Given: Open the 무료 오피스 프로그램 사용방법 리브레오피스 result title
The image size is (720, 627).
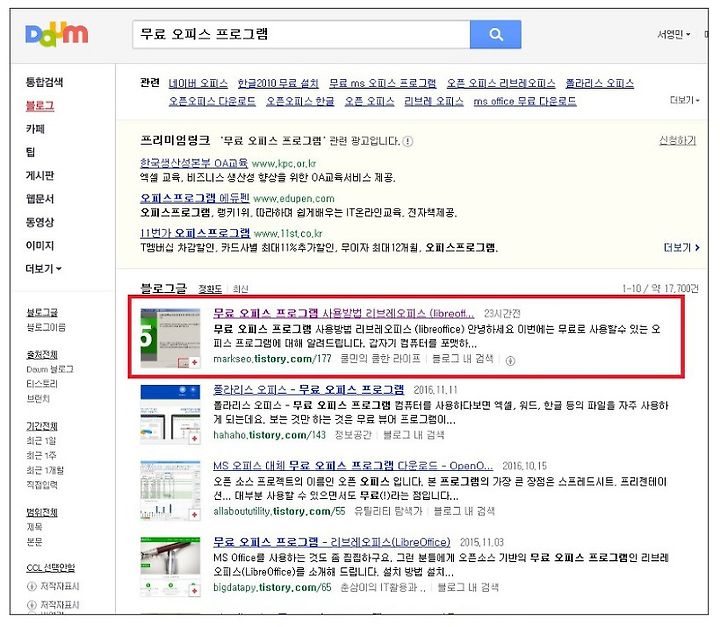Looking at the screenshot, I should (x=343, y=313).
